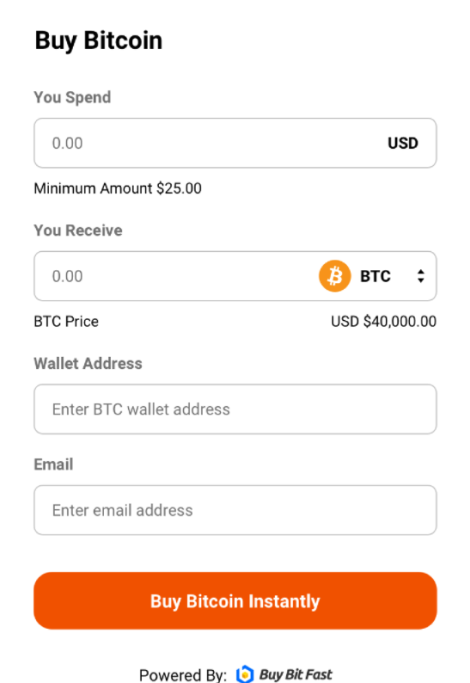Image resolution: width=470 pixels, height=683 pixels.
Task: Click the Buy Bit Fast hexagon logo
Action: 245,674
